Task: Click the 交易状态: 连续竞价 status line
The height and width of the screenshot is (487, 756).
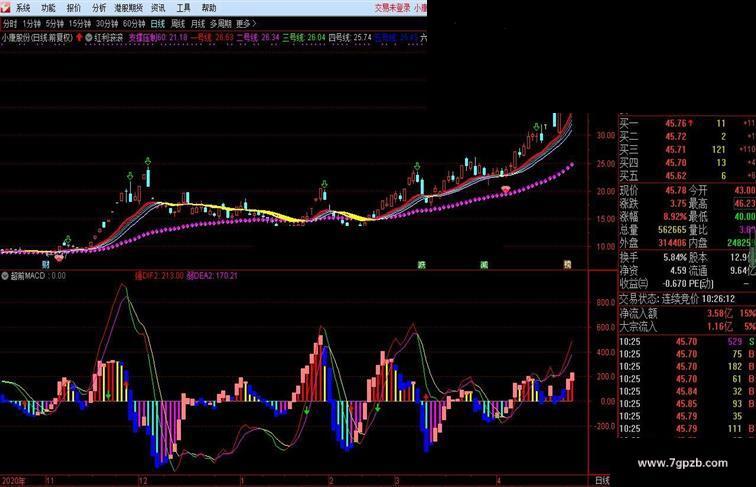Action: point(677,299)
